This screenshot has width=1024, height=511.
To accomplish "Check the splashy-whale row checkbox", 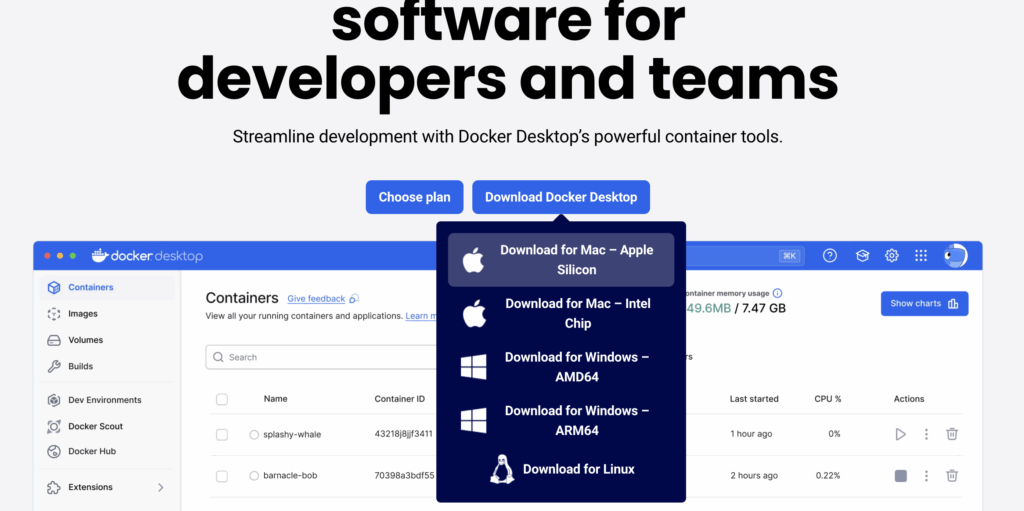I will tap(222, 435).
